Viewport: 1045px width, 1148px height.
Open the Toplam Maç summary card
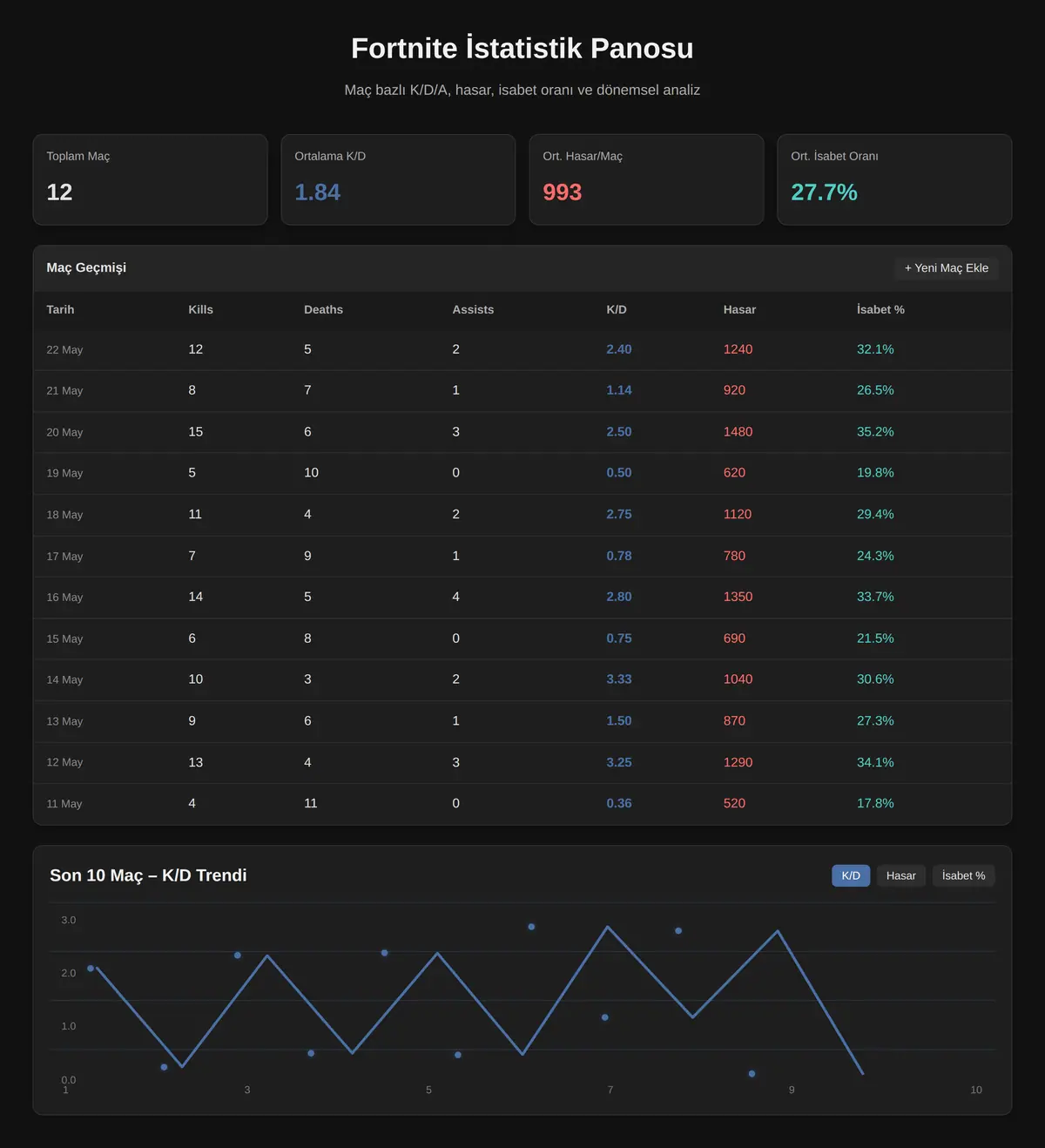(x=150, y=179)
